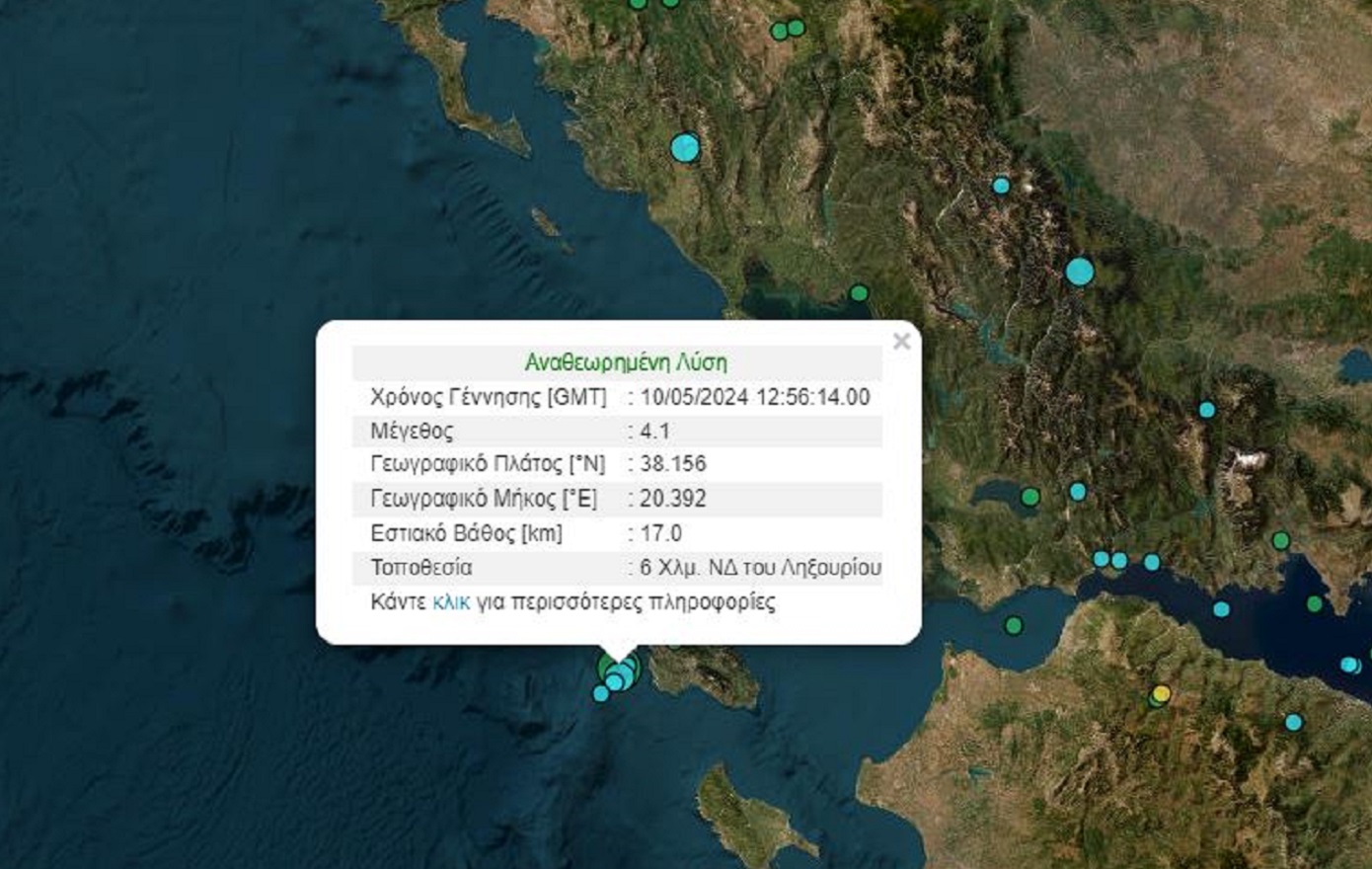The height and width of the screenshot is (869, 1372).
Task: Click the clustered earthquake markers under the popup pointer
Action: coord(619,672)
